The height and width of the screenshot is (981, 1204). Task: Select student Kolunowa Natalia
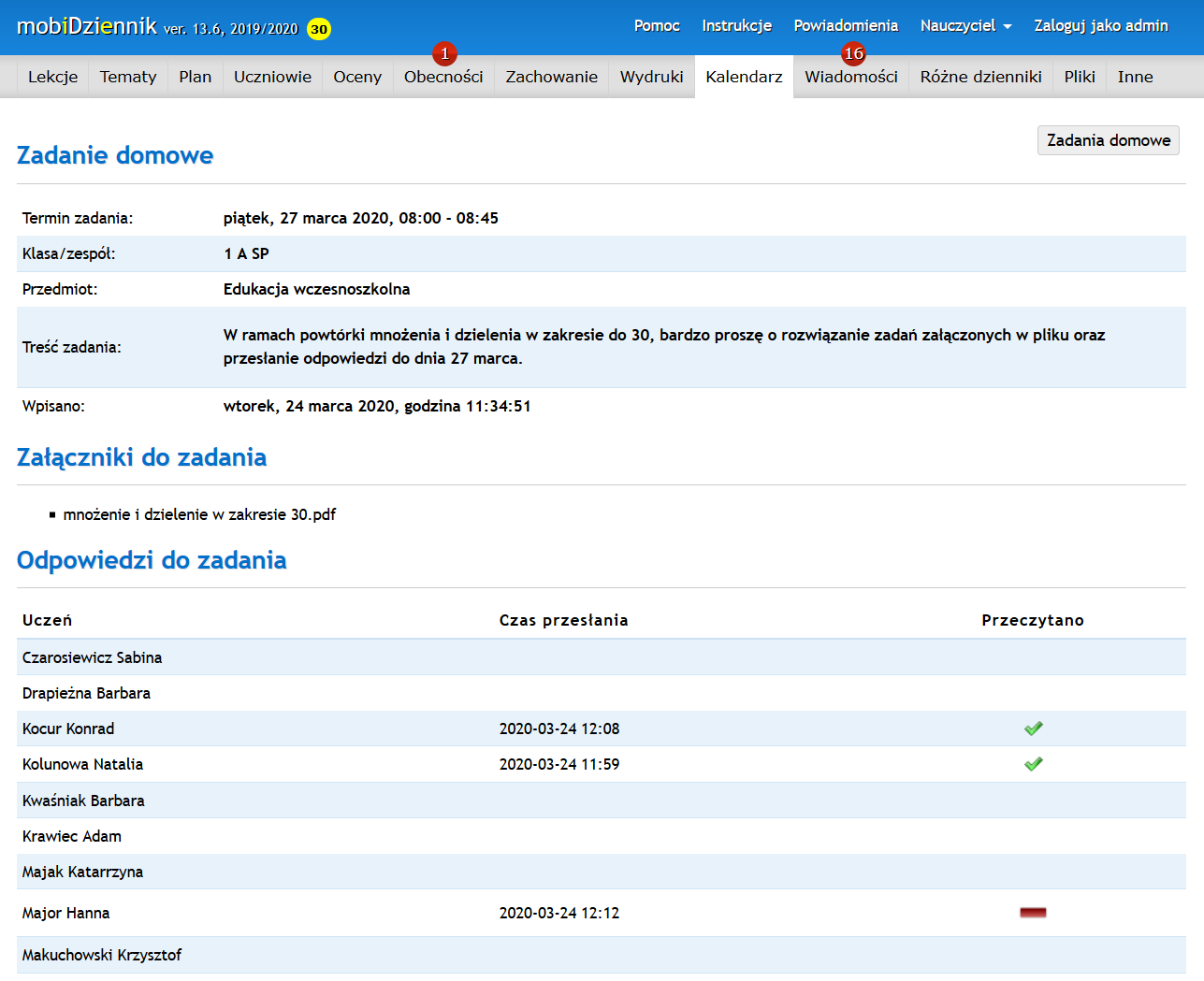[82, 764]
